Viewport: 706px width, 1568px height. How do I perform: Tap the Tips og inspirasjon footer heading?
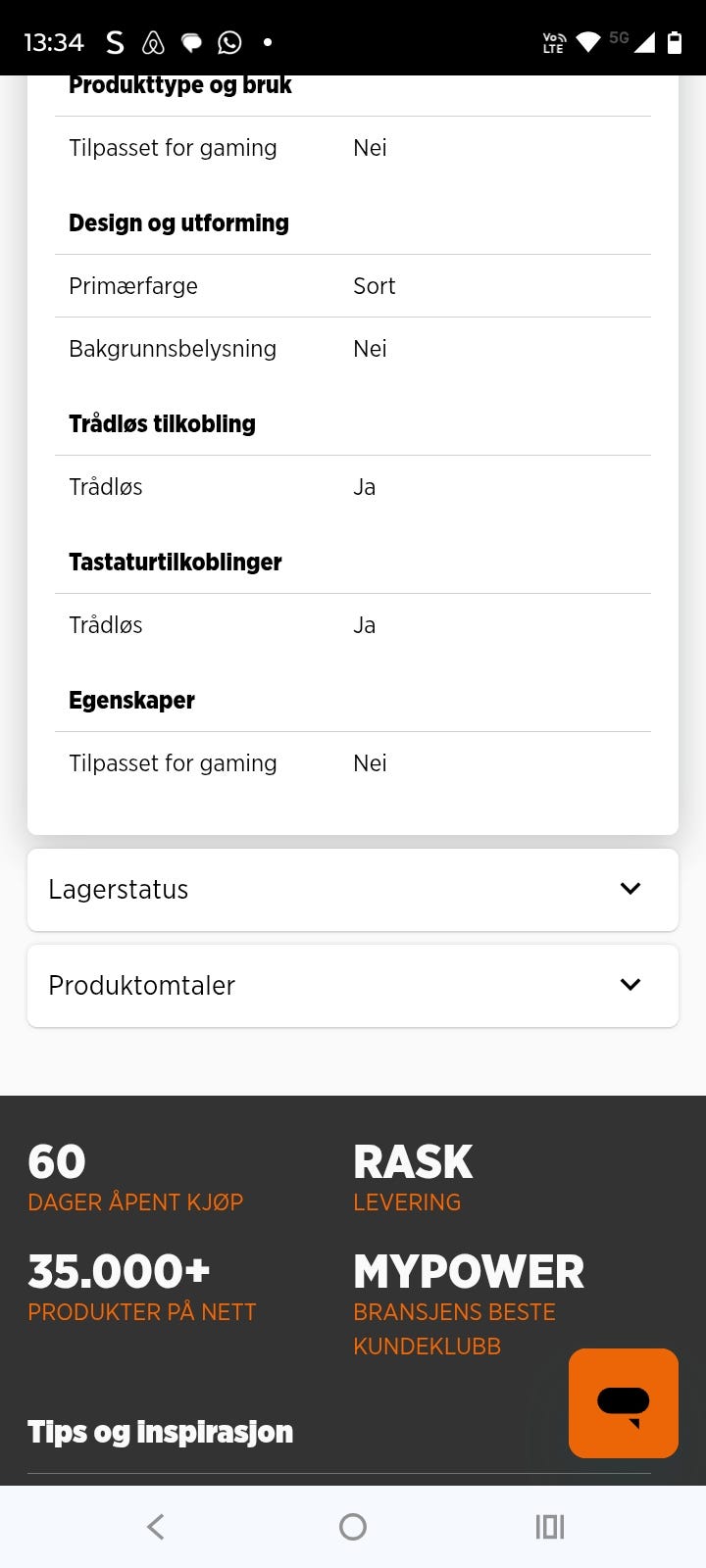(160, 1432)
